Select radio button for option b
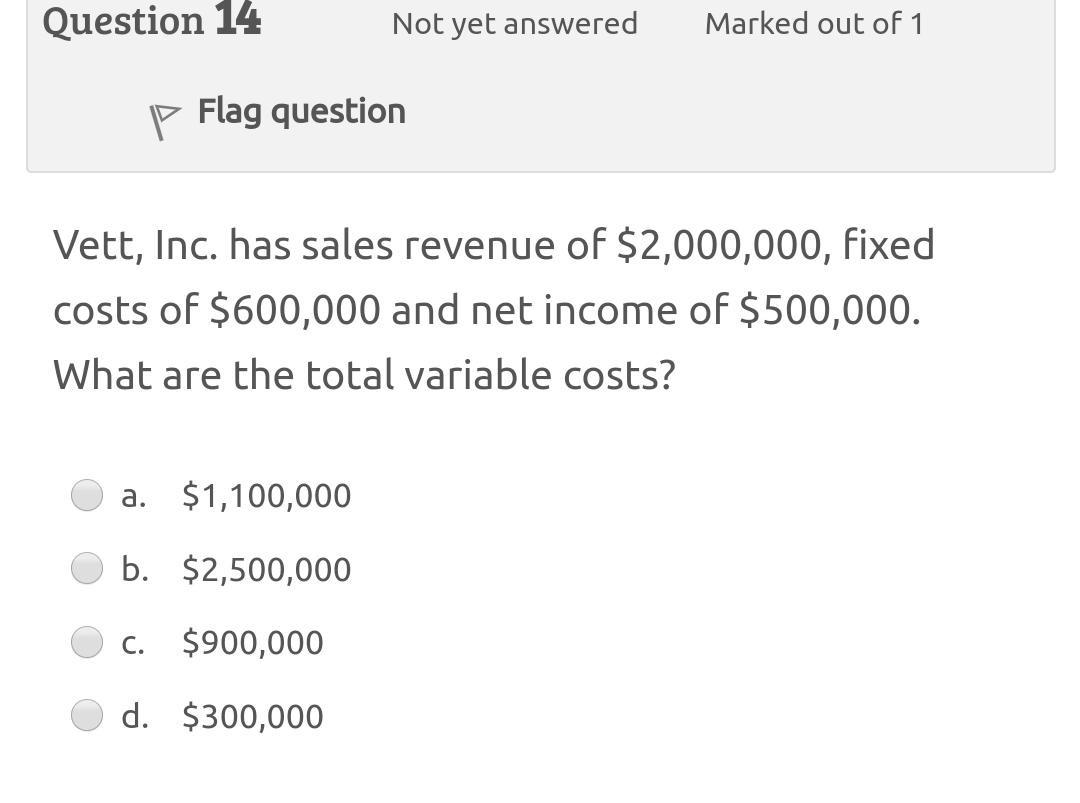This screenshot has height=803, width=1080. [x=87, y=568]
